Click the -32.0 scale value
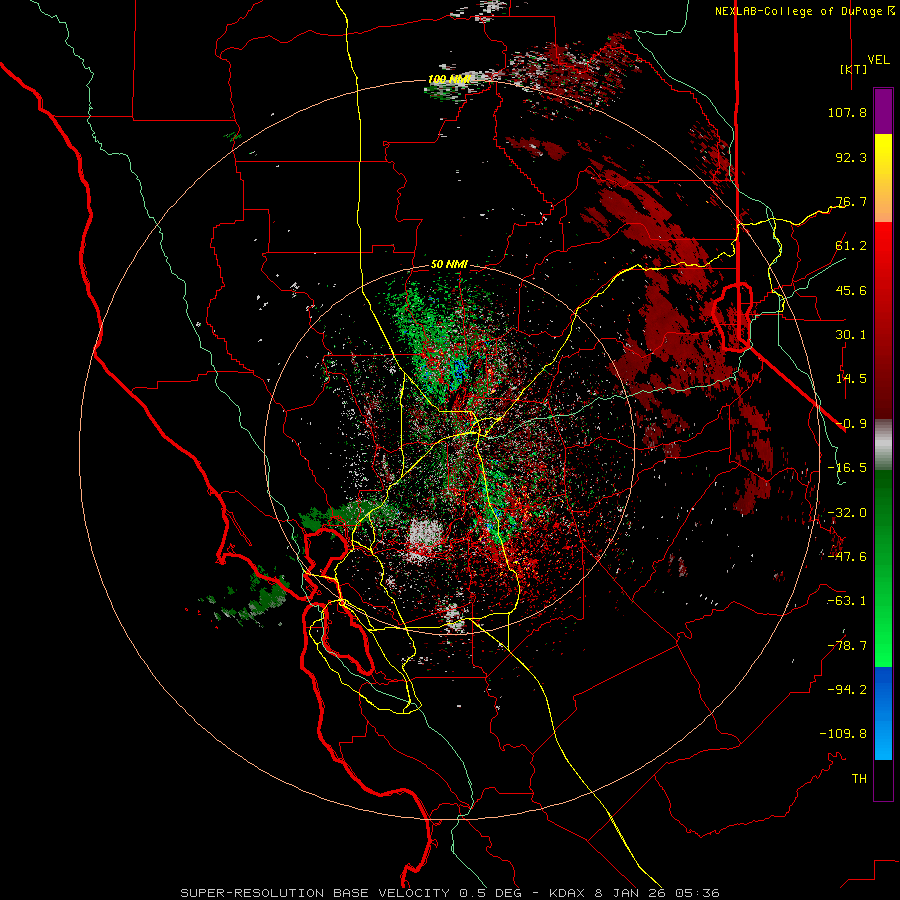 pyautogui.click(x=847, y=513)
